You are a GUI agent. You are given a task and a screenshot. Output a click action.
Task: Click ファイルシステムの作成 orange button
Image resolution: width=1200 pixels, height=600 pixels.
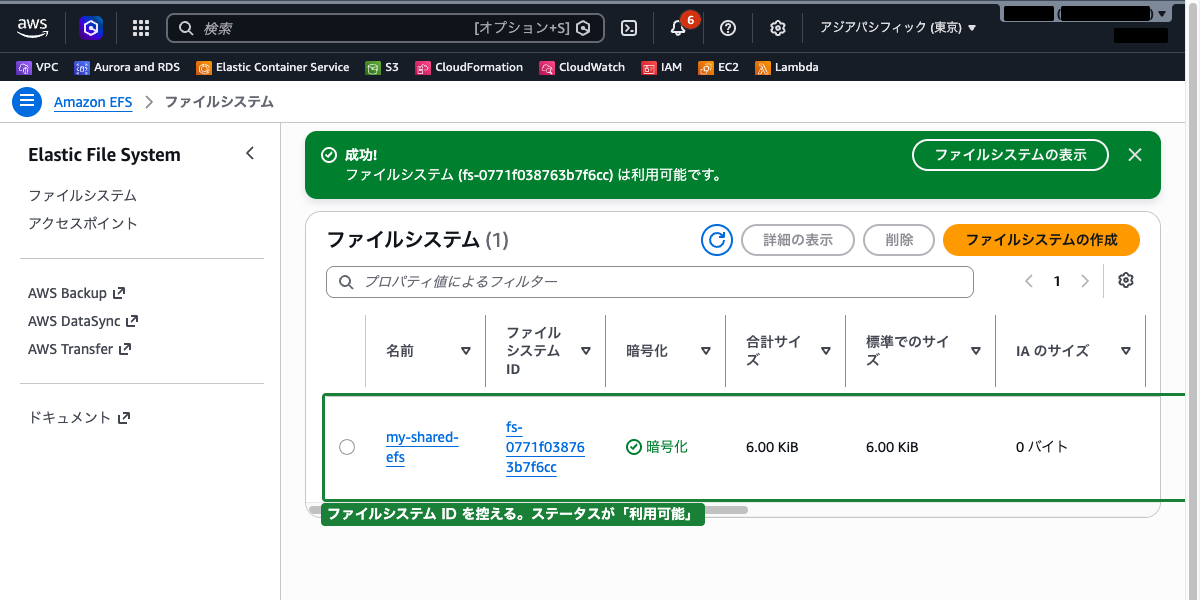pyautogui.click(x=1041, y=240)
